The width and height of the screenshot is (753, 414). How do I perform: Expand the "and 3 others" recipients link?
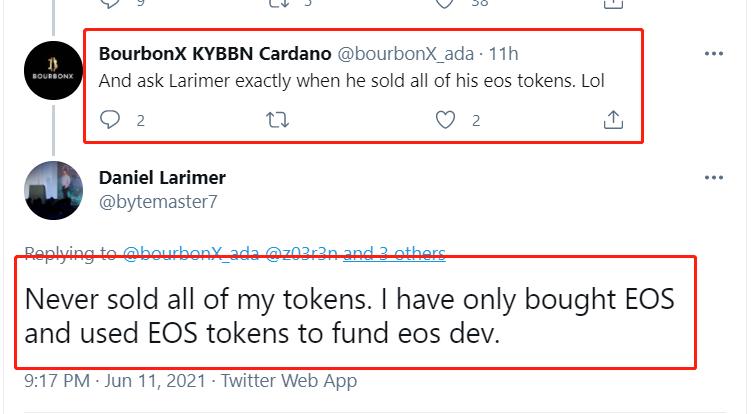coord(394,254)
